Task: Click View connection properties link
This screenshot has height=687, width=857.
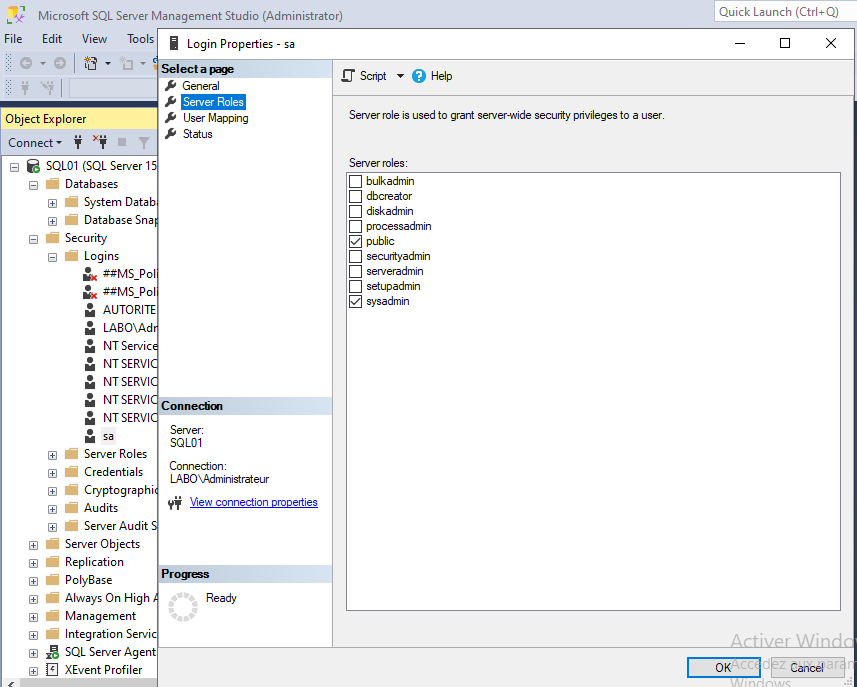Action: click(253, 502)
